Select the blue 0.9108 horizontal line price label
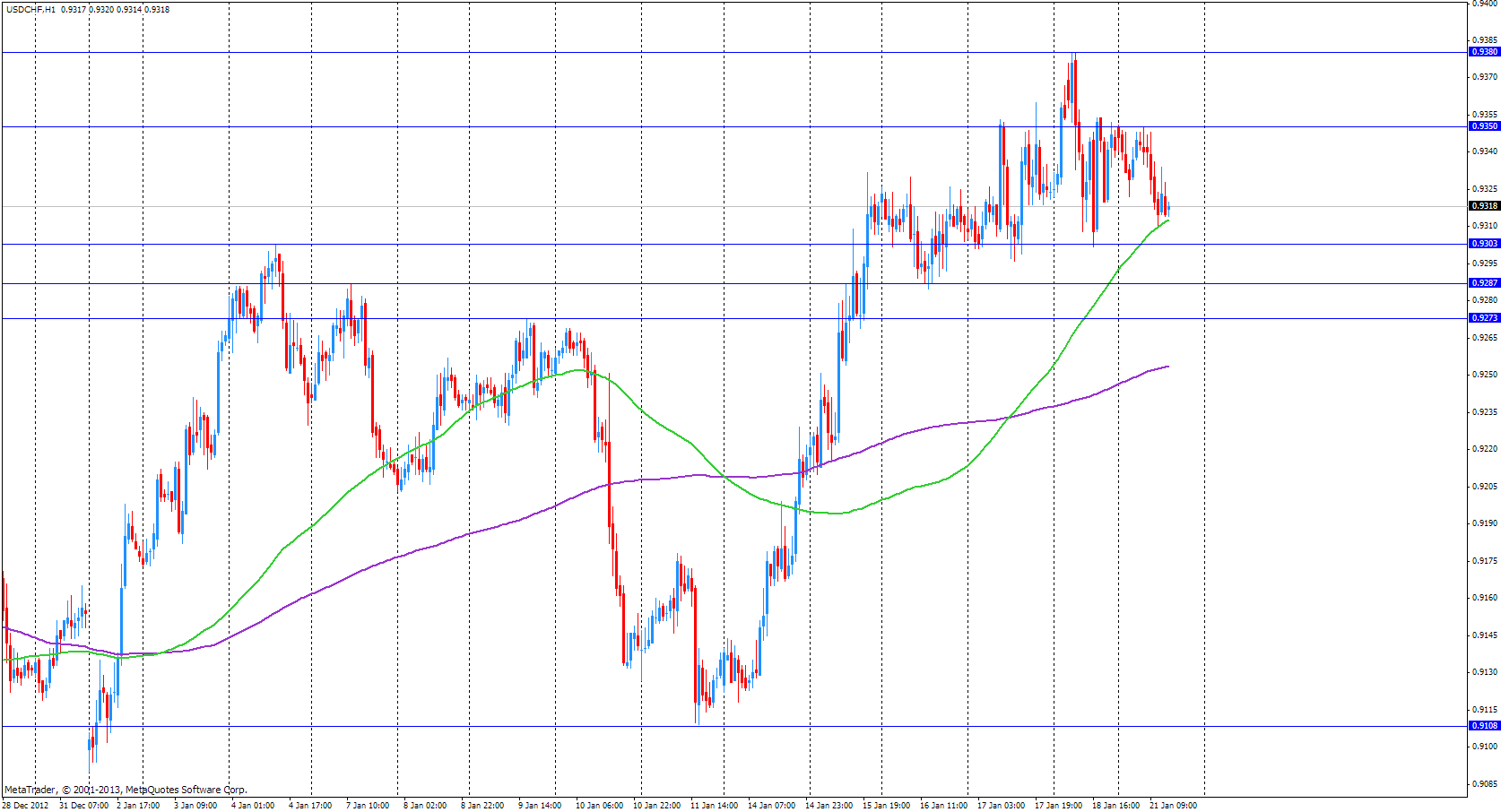This screenshot has width=1501, height=812. coord(1485,726)
